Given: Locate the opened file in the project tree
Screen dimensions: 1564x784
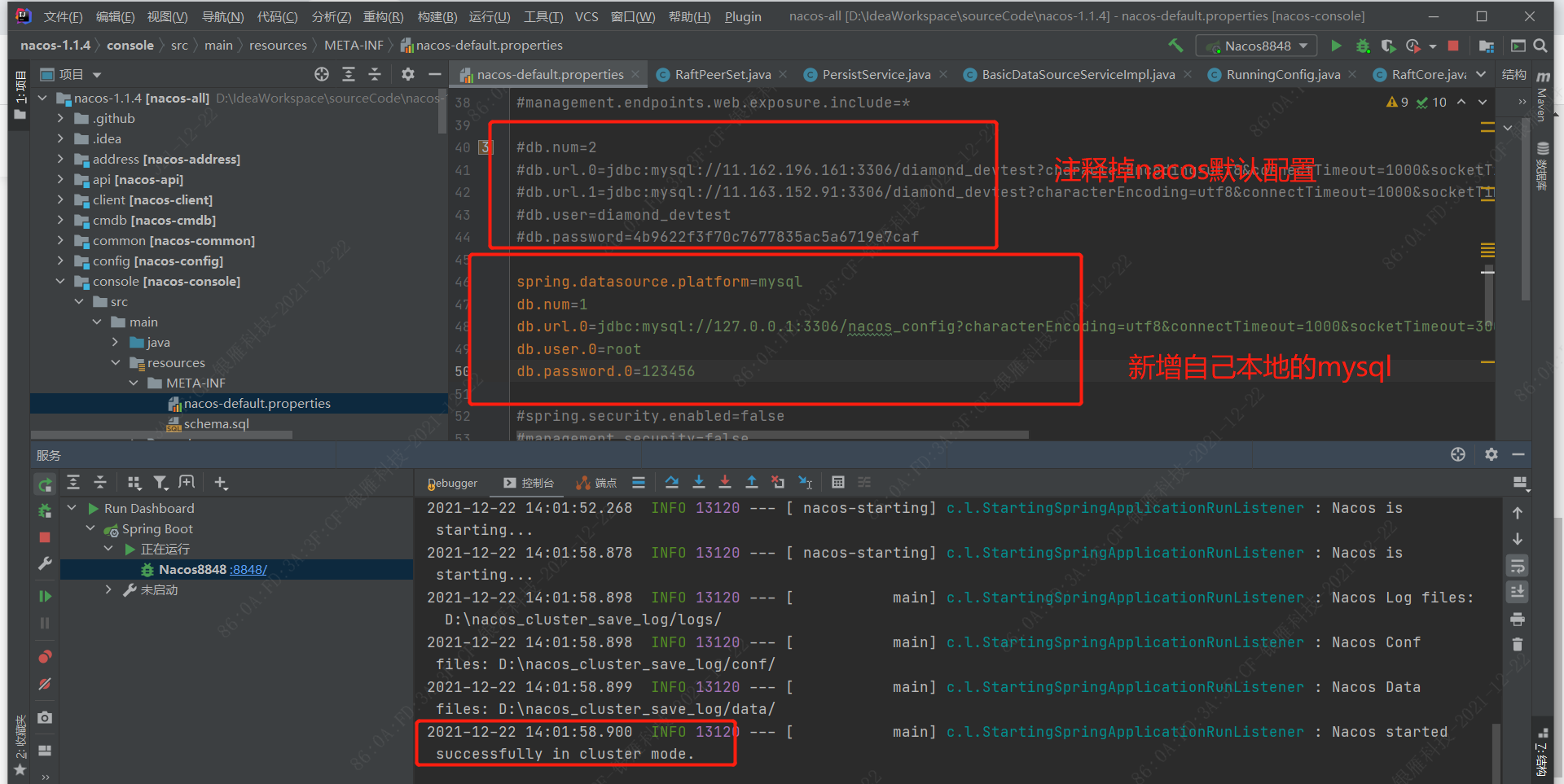Looking at the screenshot, I should click(x=322, y=74).
